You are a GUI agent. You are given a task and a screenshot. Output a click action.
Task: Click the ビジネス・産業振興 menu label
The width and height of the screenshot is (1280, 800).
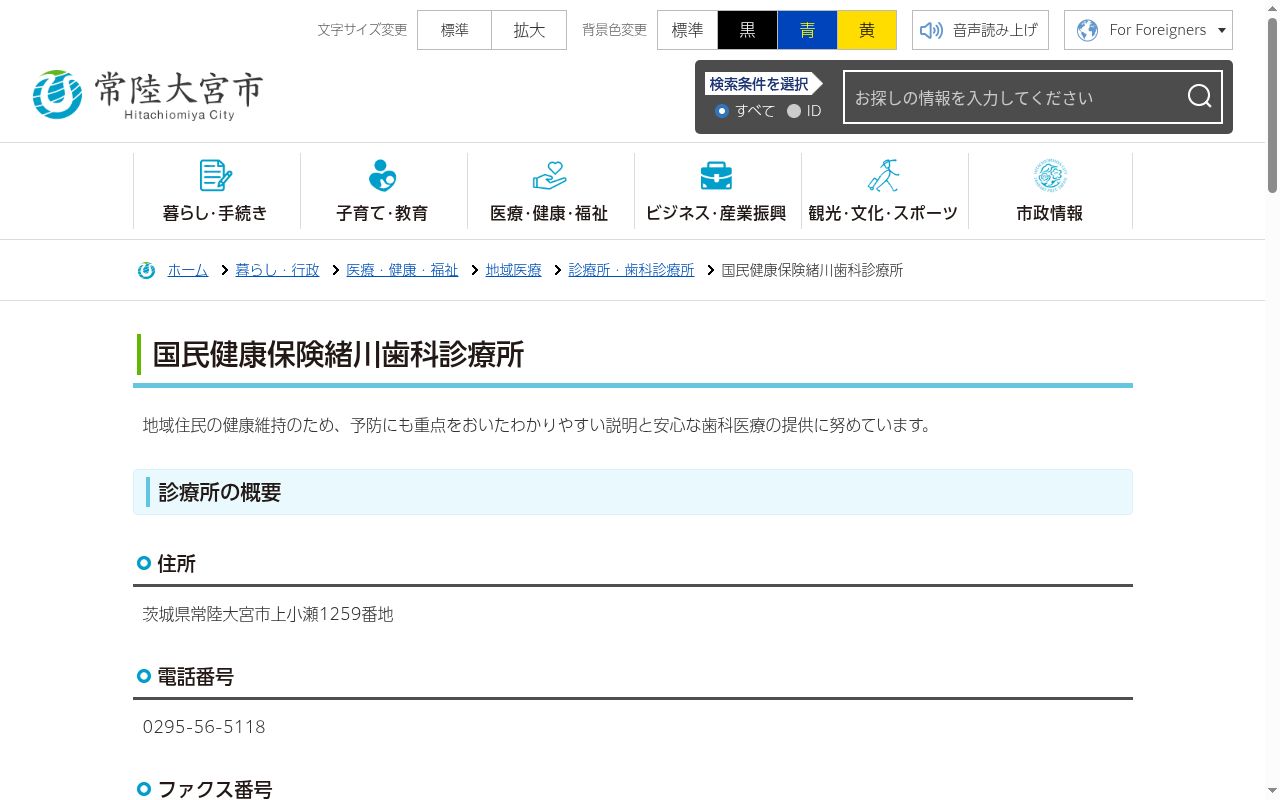coord(716,213)
